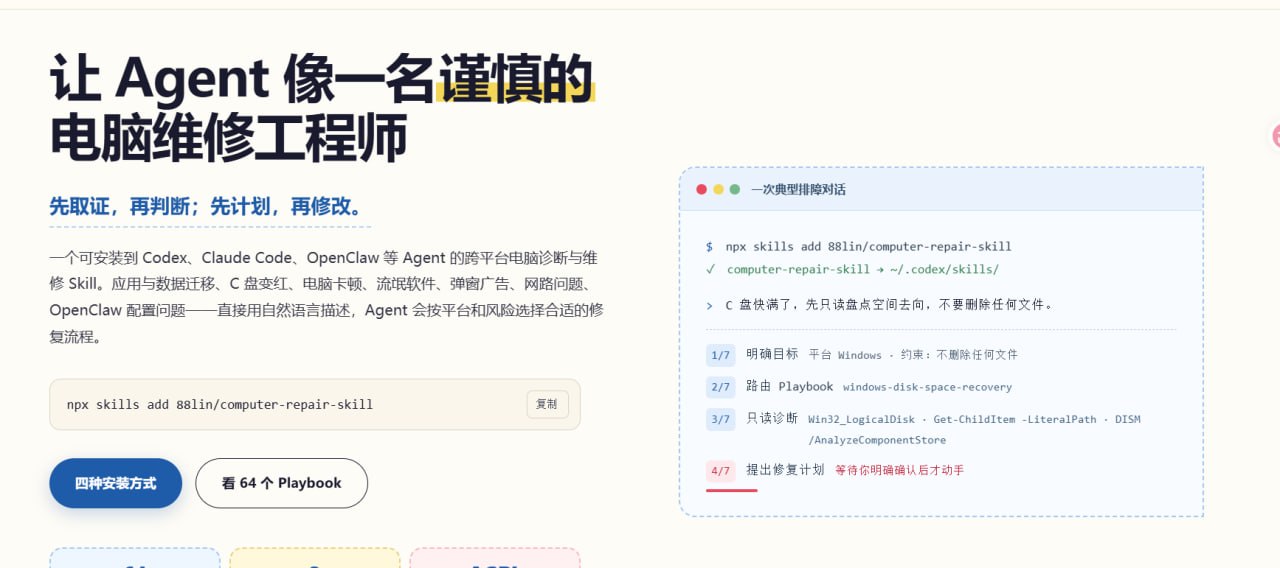Click the text 平台 Windows · 约束：不删除任何文件
Screen dimensions: 1280x568
pyautogui.click(x=913, y=355)
